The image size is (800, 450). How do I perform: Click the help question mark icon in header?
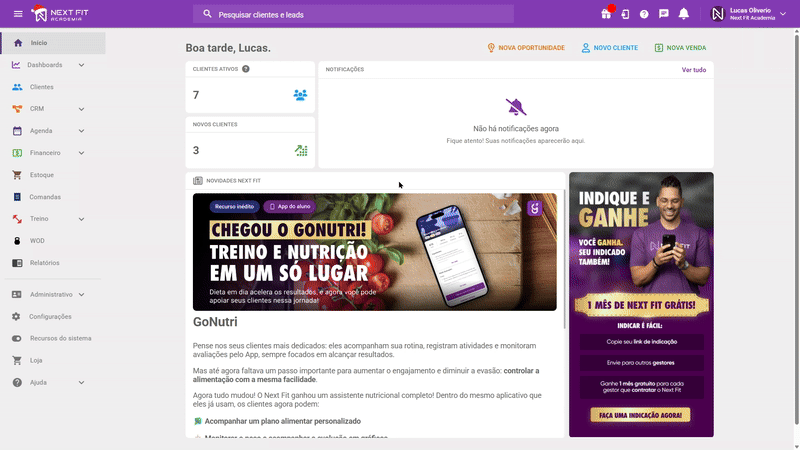coord(644,14)
